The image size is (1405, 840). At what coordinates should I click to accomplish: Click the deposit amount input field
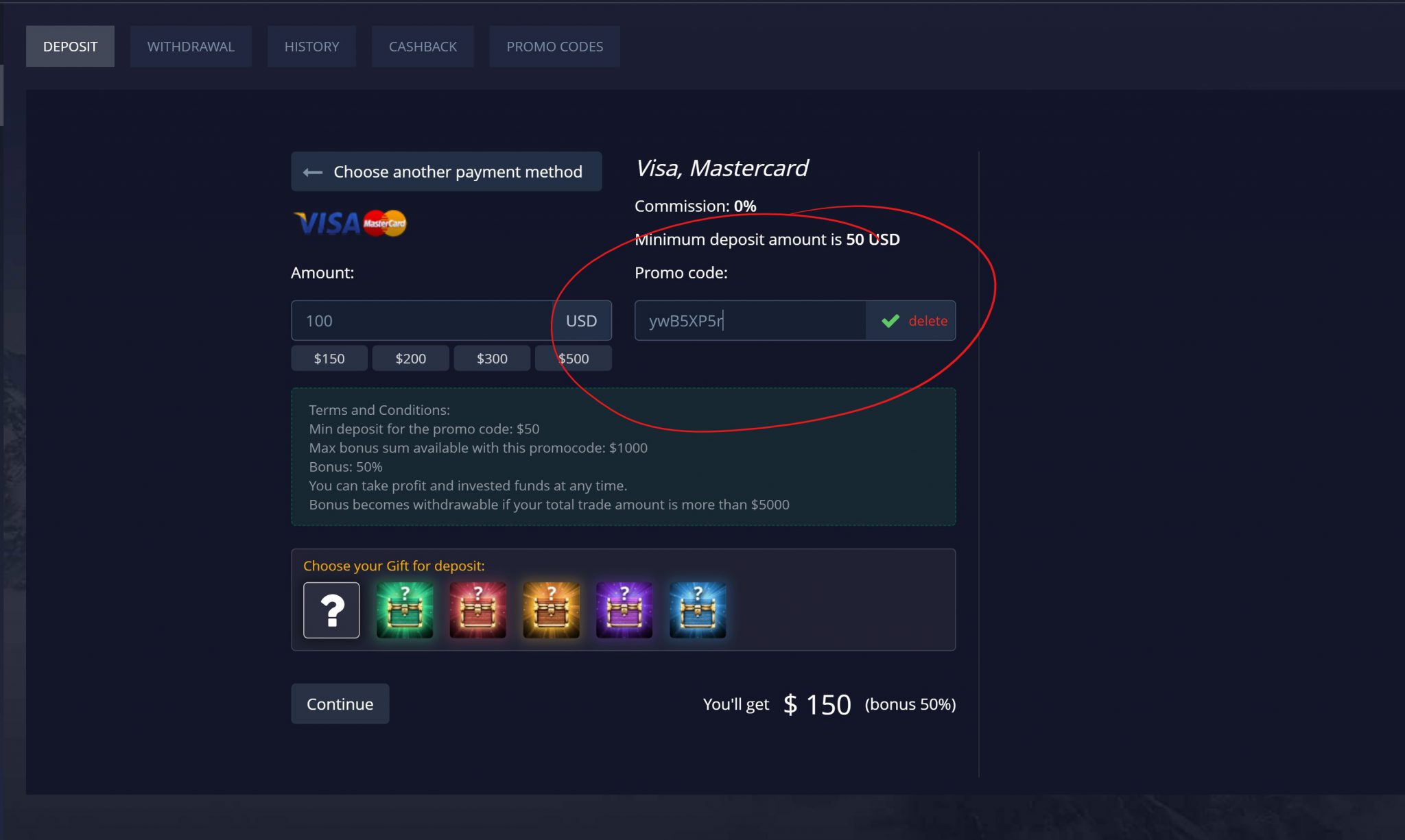(x=425, y=320)
